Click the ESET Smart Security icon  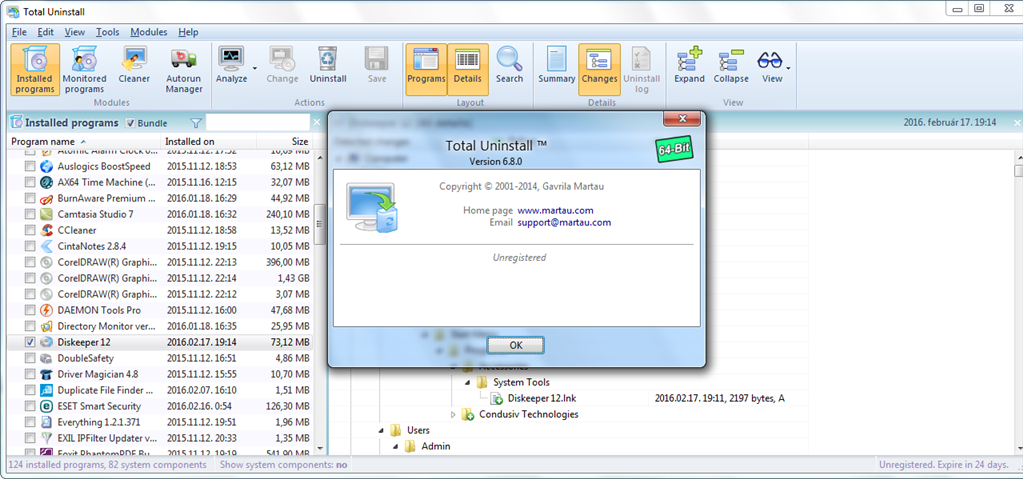(46, 406)
